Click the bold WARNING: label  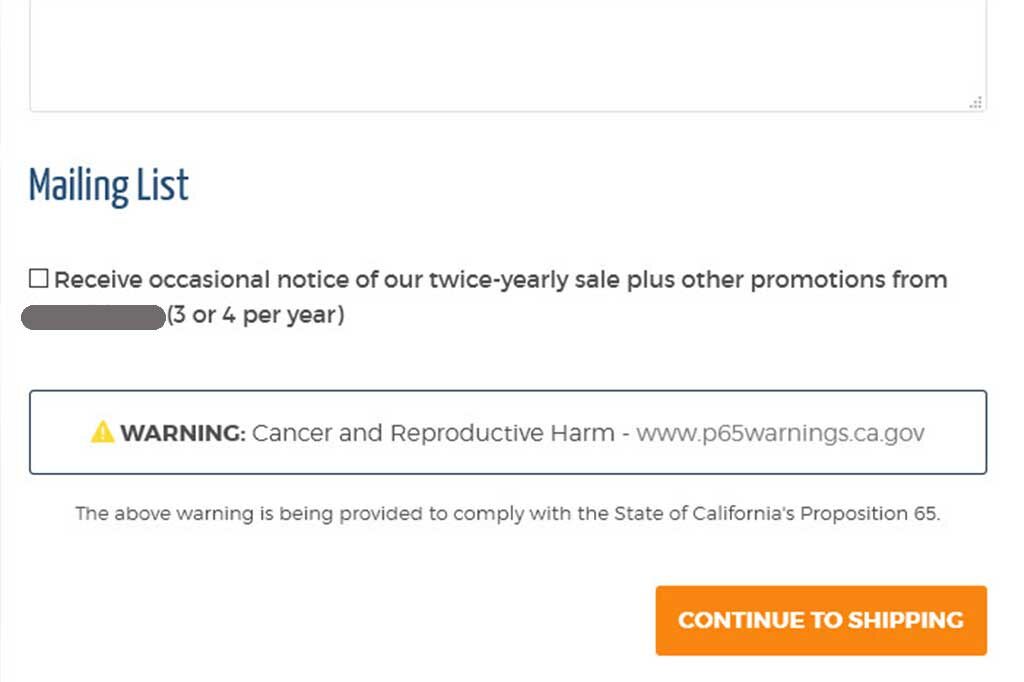click(183, 432)
